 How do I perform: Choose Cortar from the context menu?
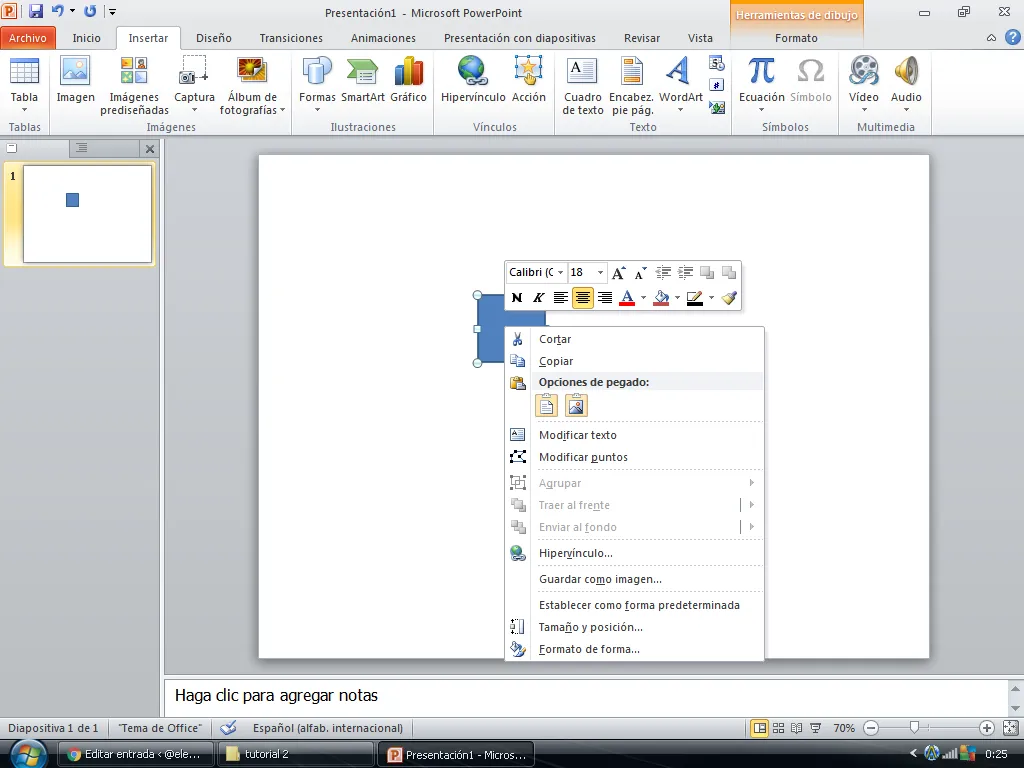click(634, 339)
